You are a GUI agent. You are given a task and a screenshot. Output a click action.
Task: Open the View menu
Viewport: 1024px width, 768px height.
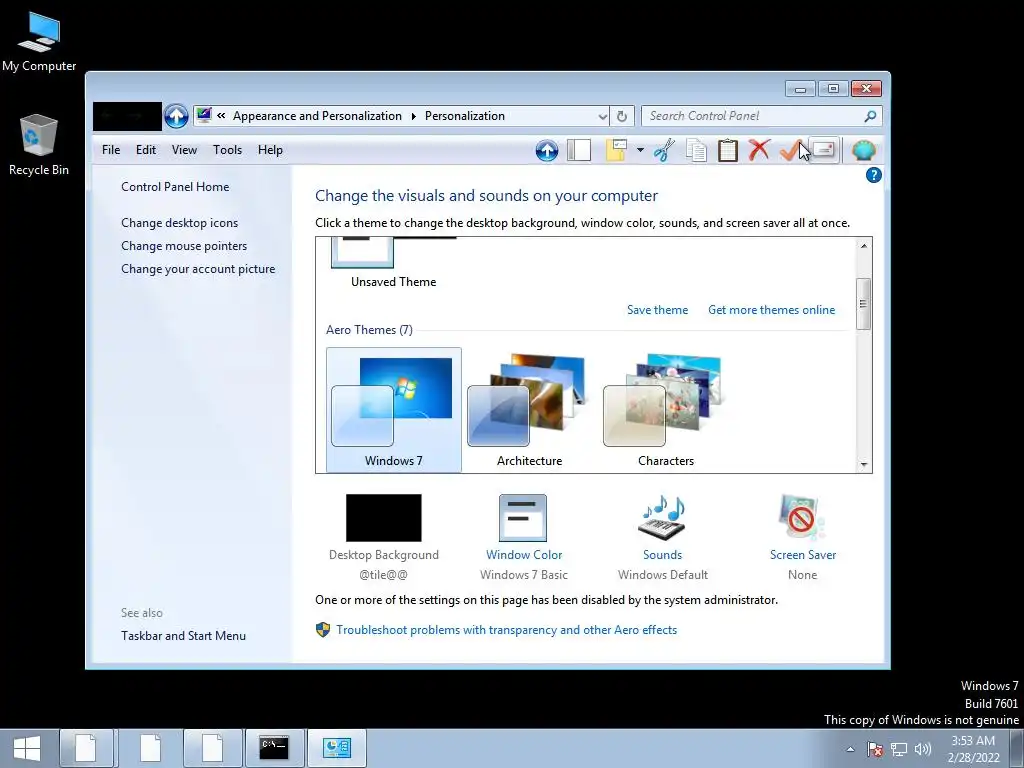tap(184, 150)
